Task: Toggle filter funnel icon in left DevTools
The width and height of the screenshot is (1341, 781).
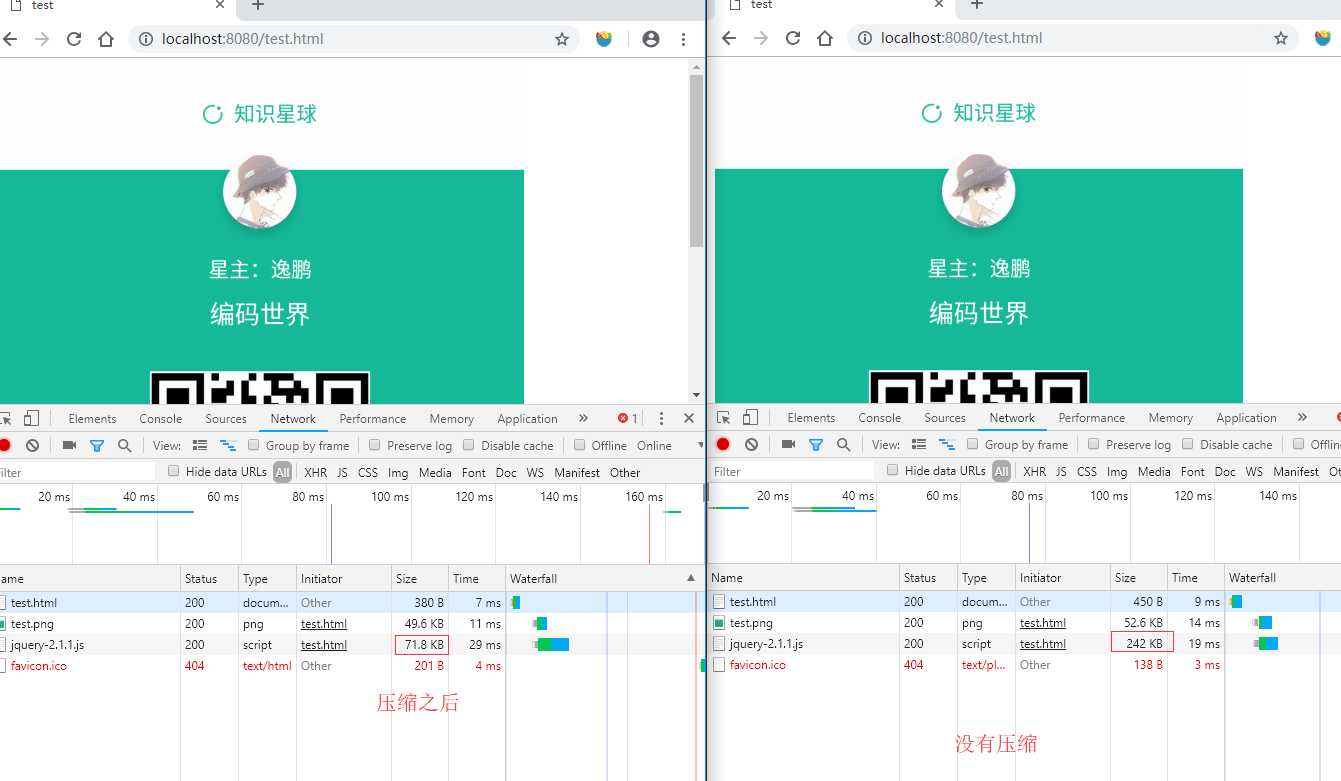Action: click(97, 445)
